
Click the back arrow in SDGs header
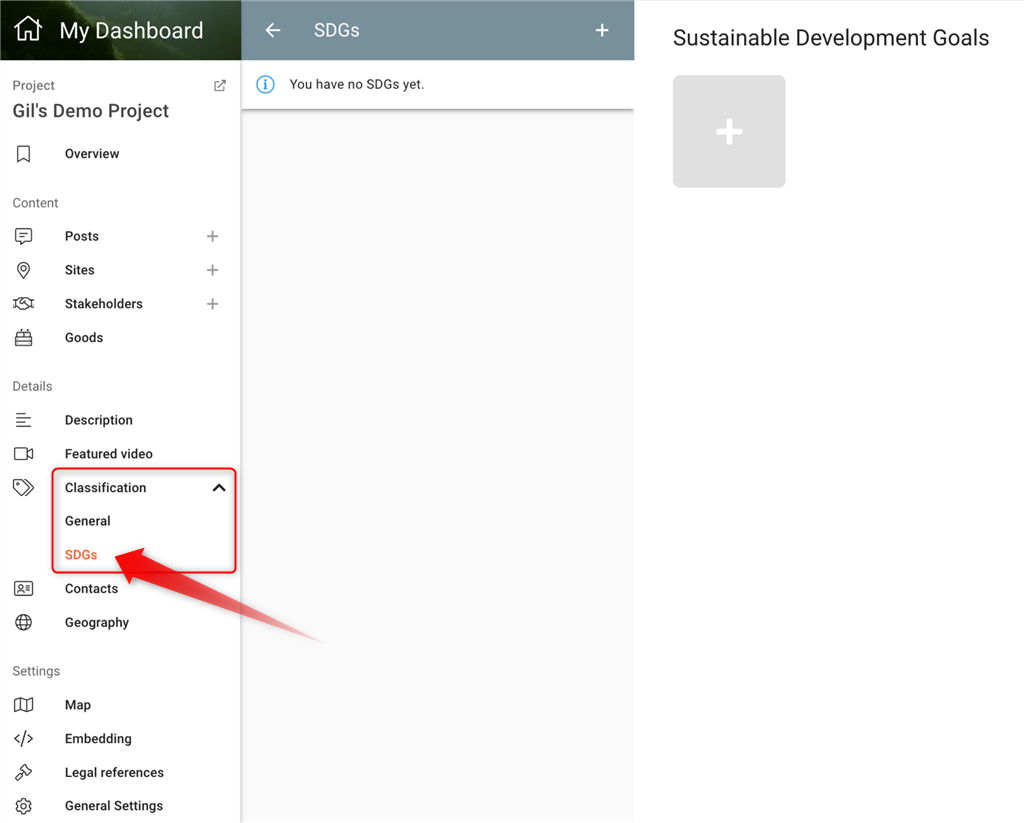(x=273, y=30)
